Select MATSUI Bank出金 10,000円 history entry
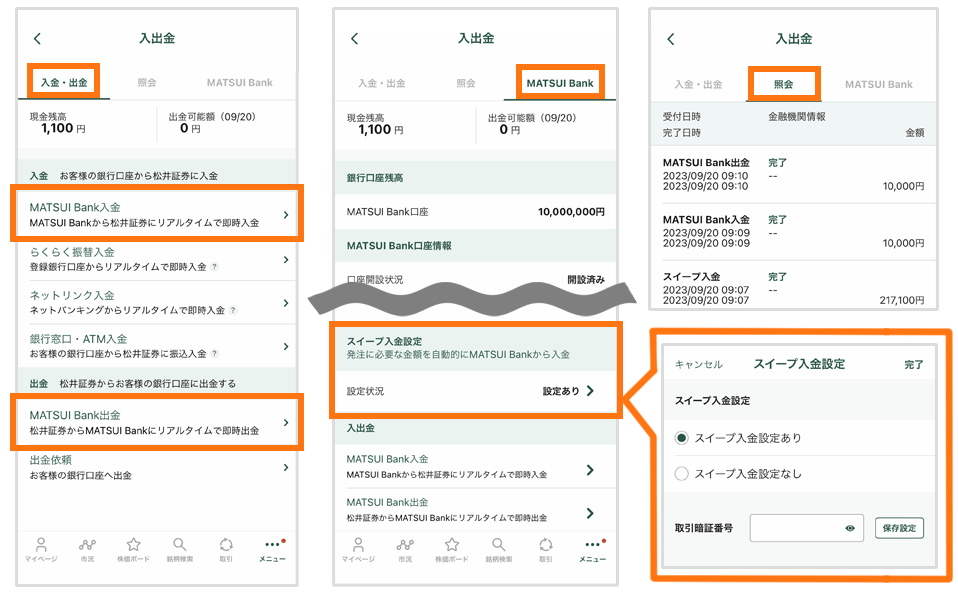 click(794, 175)
